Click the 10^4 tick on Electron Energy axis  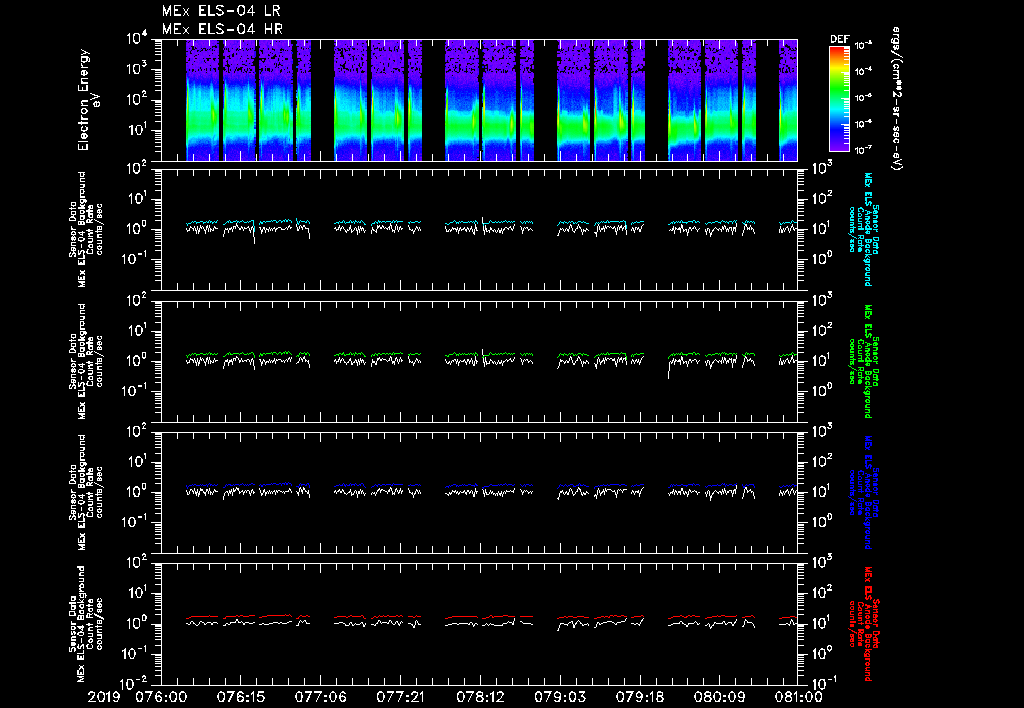pyautogui.click(x=138, y=39)
